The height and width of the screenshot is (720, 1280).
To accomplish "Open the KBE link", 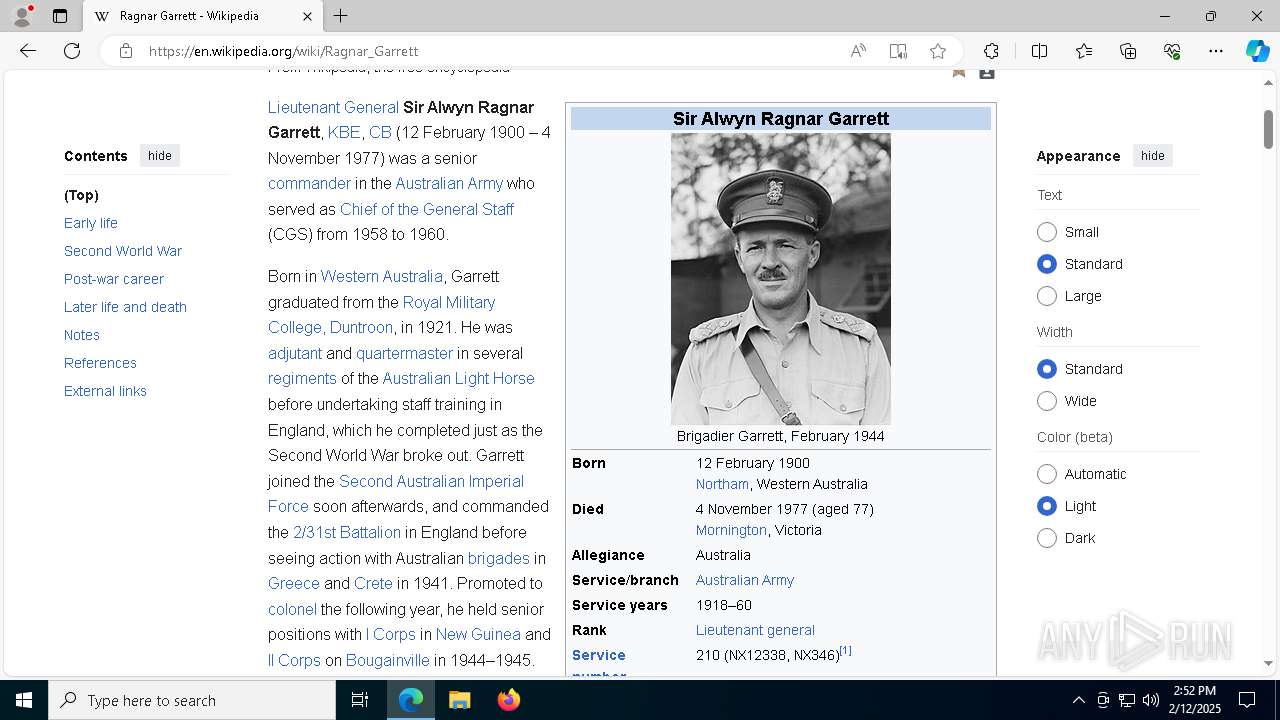I will click(x=344, y=132).
